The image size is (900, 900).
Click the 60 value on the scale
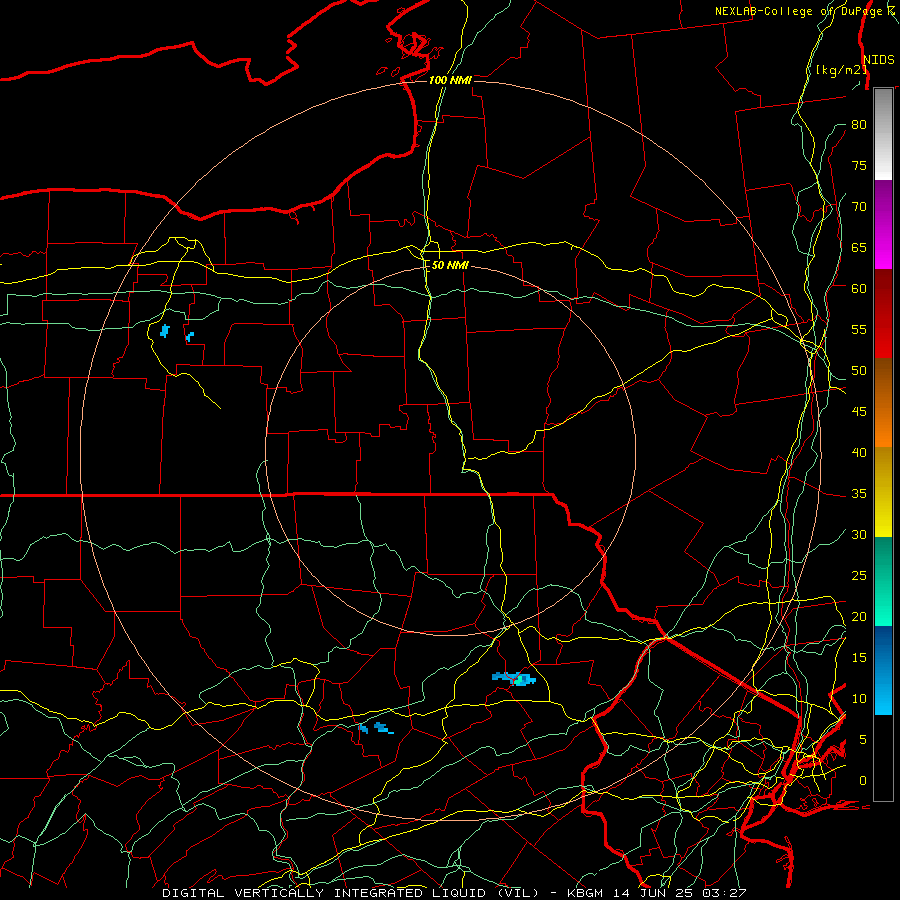click(859, 289)
